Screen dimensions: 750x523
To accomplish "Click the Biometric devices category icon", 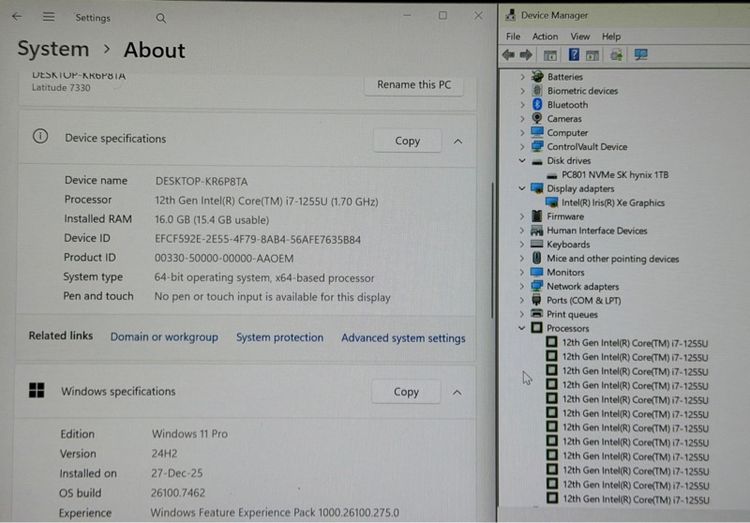I will pos(537,90).
